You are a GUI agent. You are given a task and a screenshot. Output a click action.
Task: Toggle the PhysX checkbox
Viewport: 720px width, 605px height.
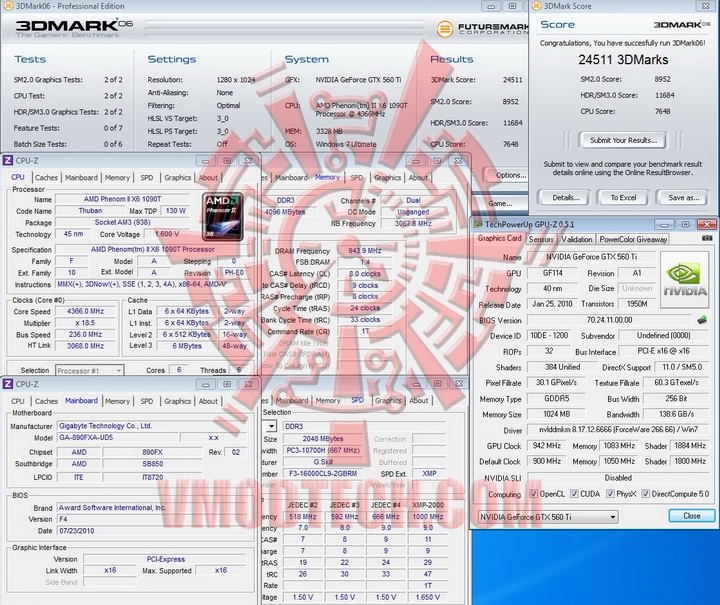pyautogui.click(x=610, y=493)
